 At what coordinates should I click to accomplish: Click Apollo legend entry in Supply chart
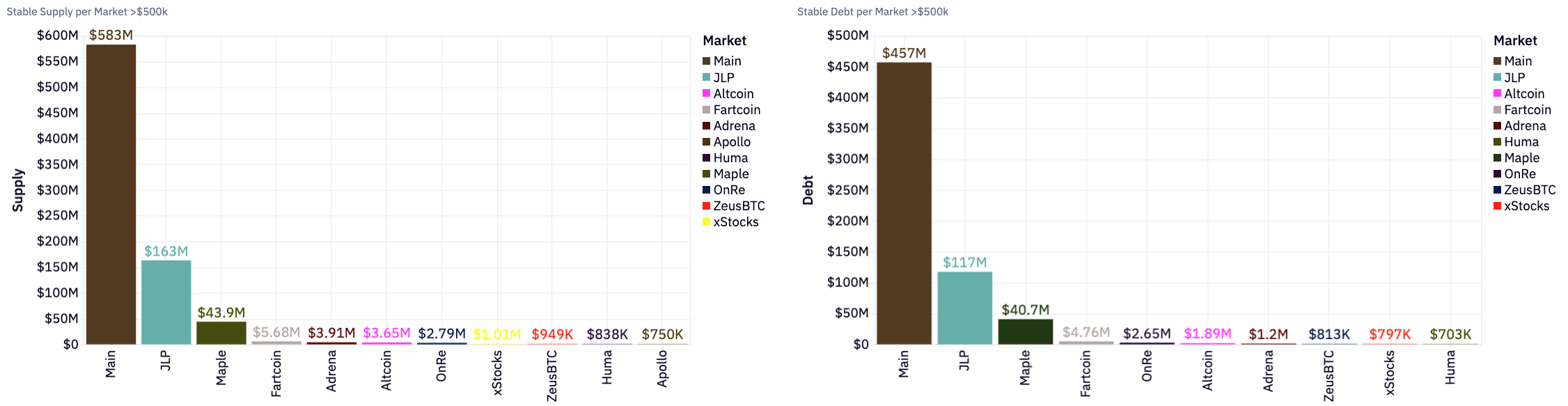pos(731,142)
